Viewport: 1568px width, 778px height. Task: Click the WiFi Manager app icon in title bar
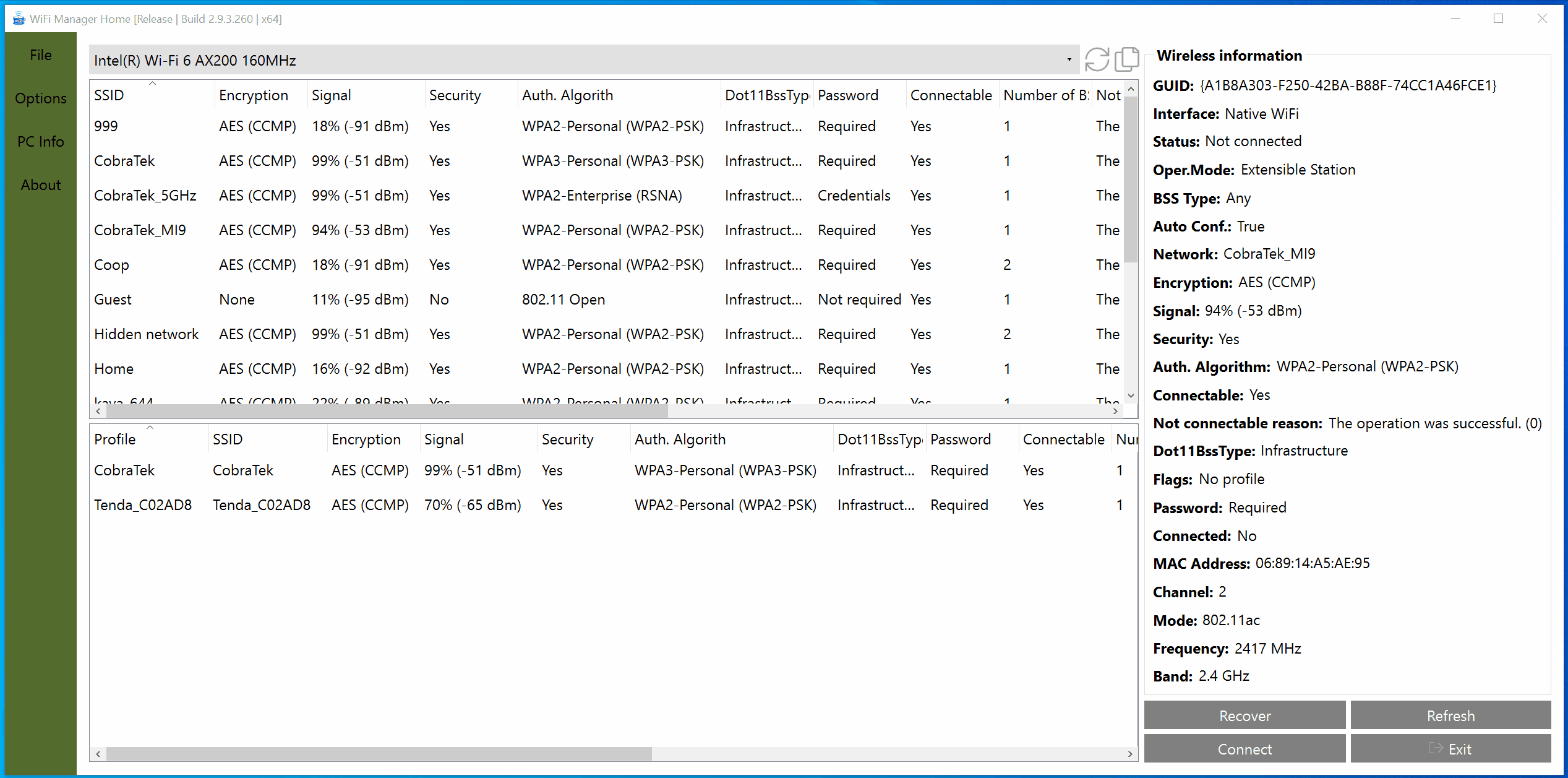pos(19,19)
